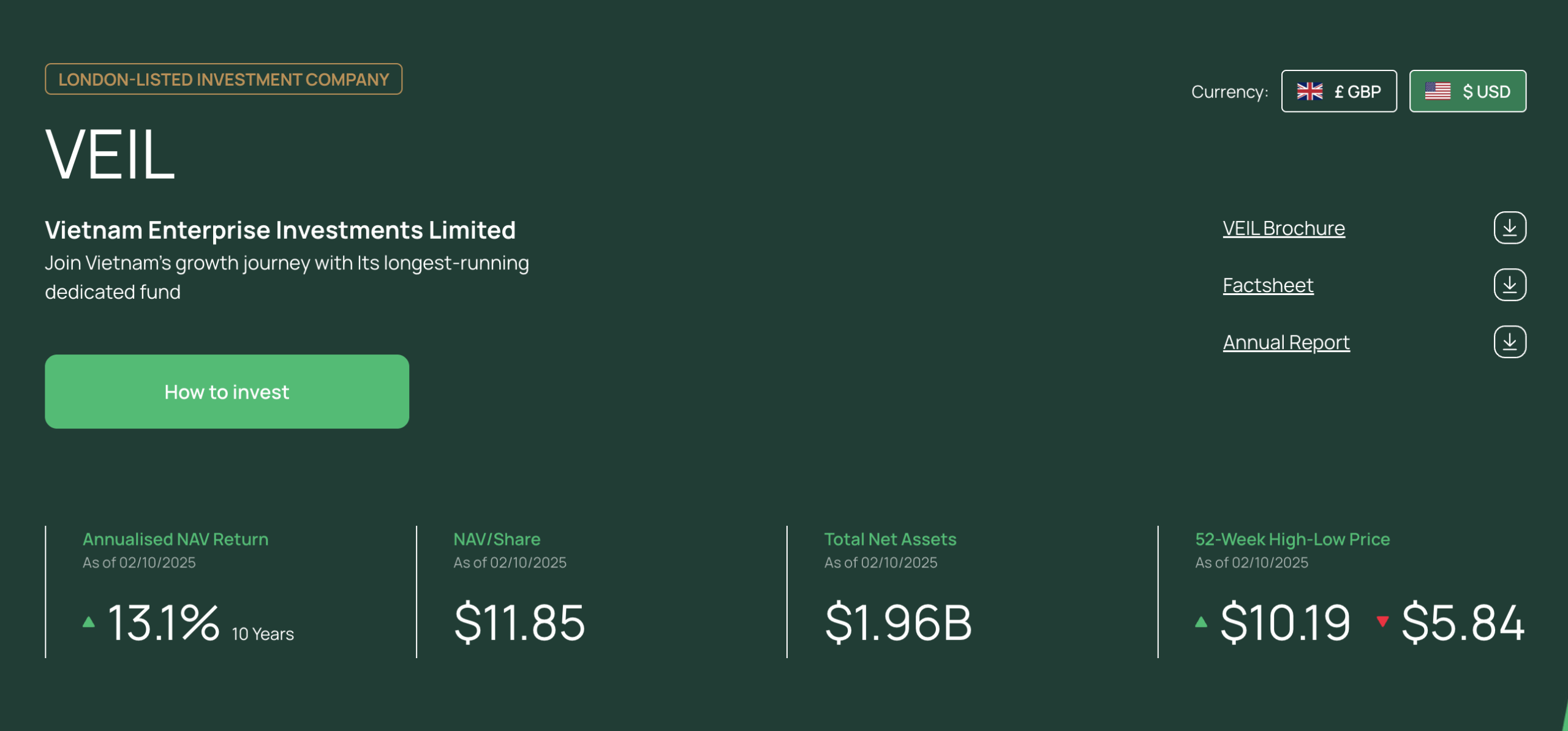Click the UK flag icon

tap(1310, 91)
